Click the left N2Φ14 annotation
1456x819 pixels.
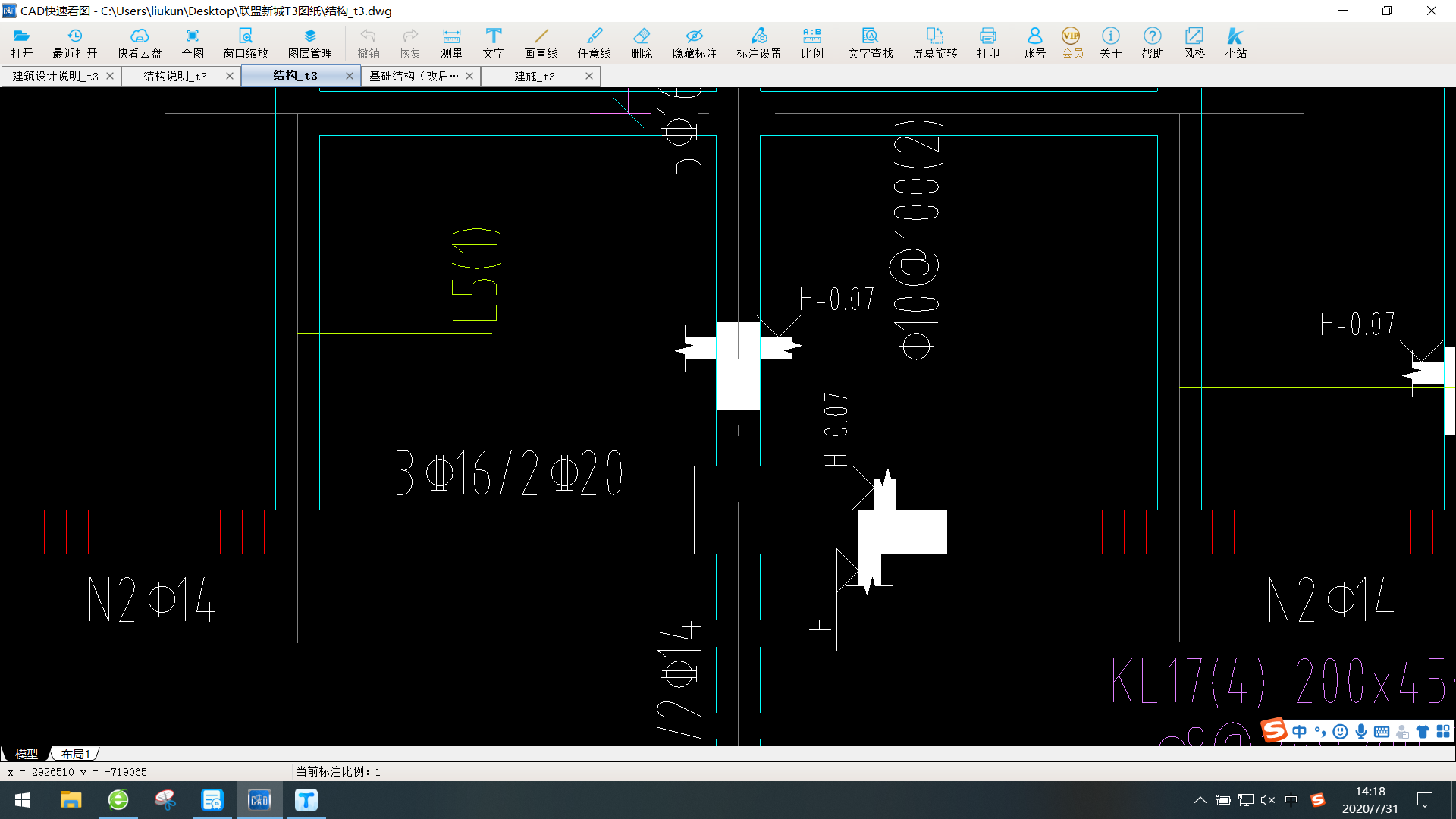[x=152, y=599]
